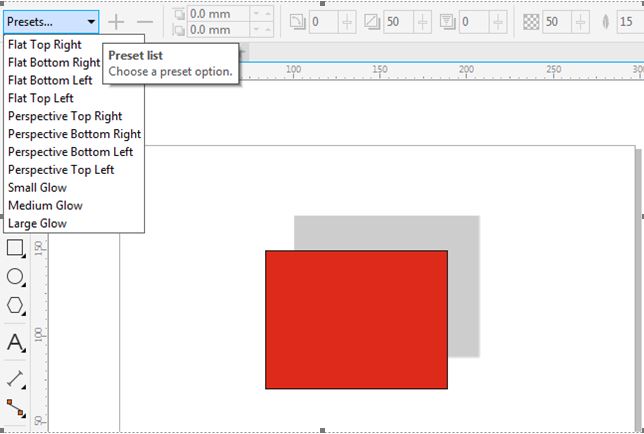
Task: Choose the Perspective Bottom Right preset
Action: point(74,134)
